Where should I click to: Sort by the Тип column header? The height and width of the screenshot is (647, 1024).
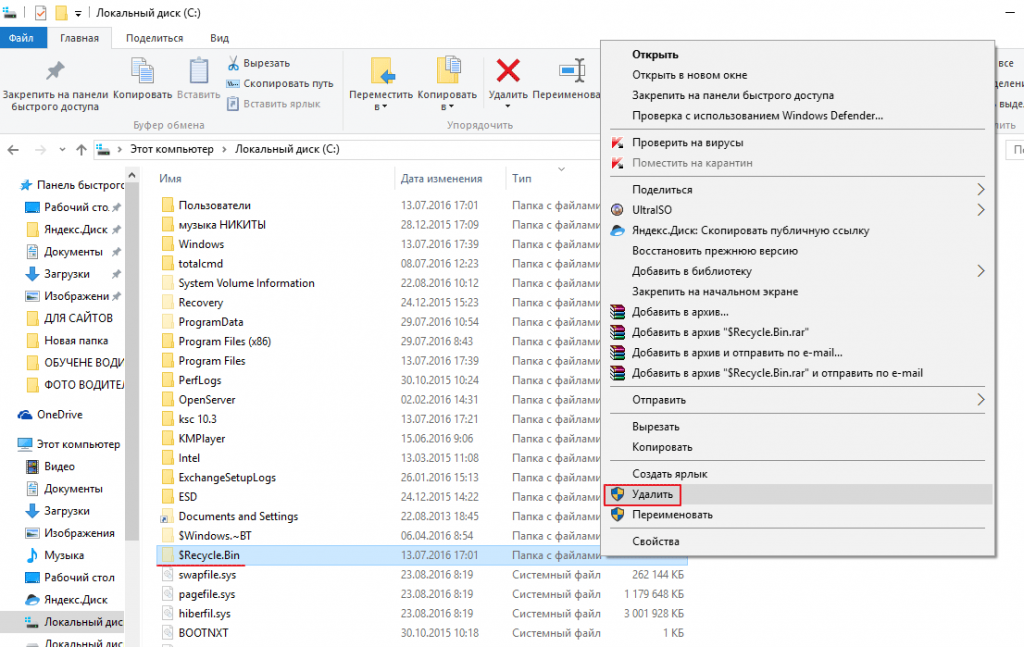pyautogui.click(x=522, y=178)
